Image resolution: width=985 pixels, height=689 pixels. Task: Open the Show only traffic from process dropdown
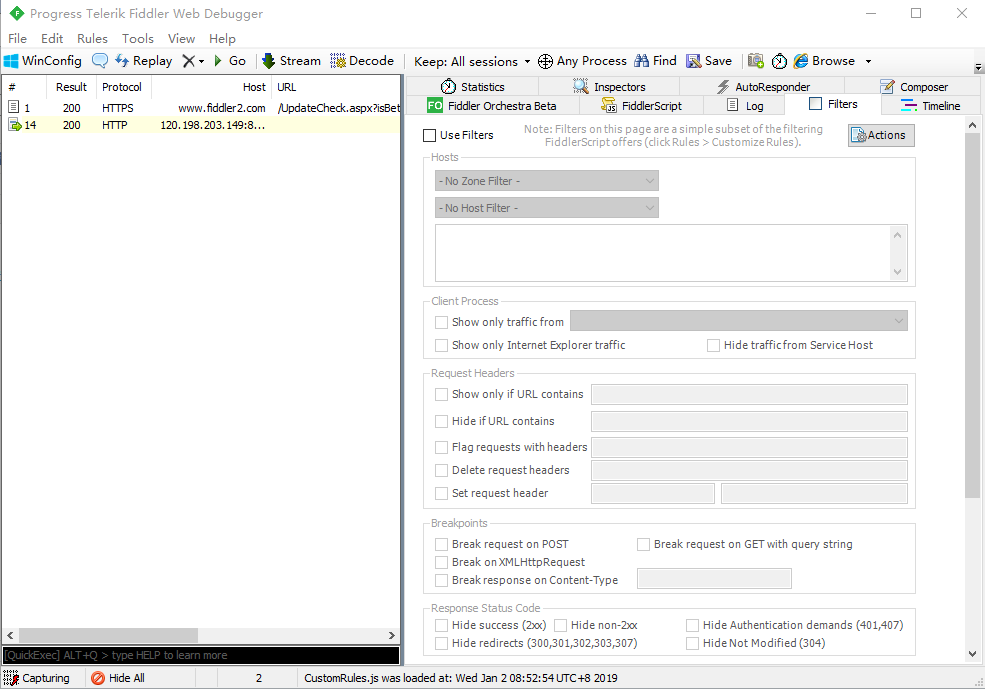739,321
